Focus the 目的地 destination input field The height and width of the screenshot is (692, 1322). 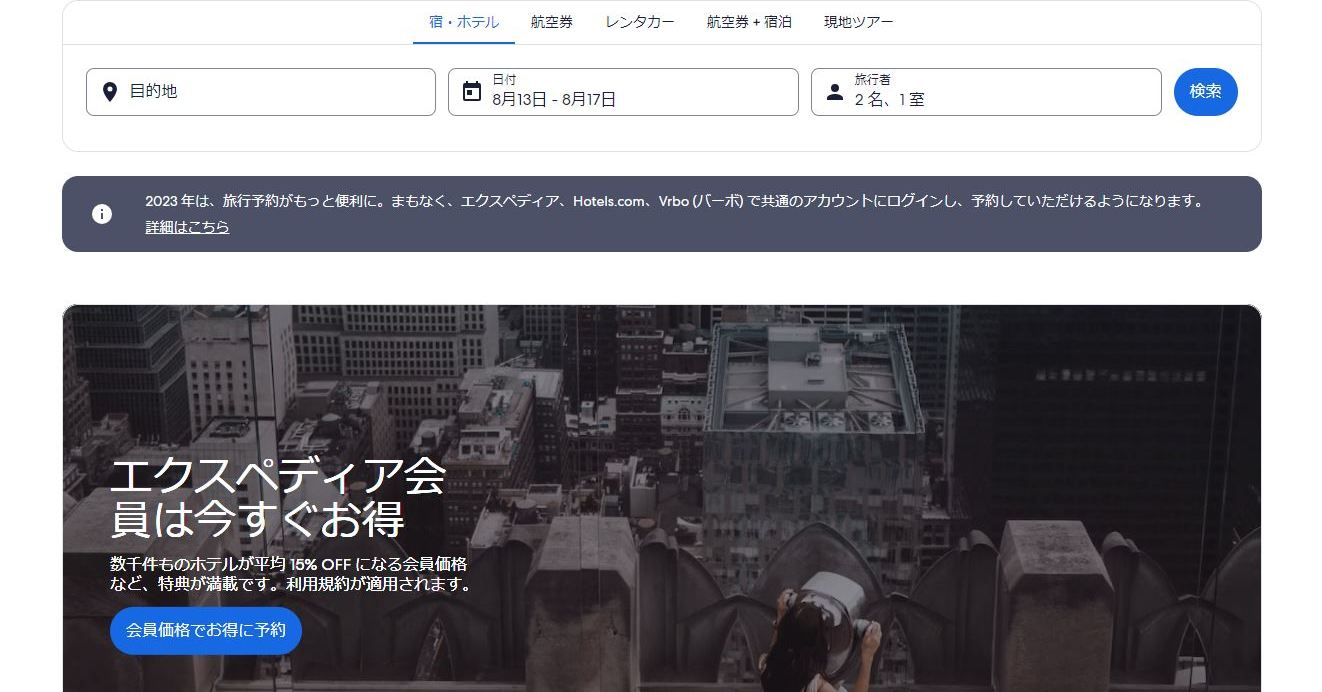[x=270, y=92]
